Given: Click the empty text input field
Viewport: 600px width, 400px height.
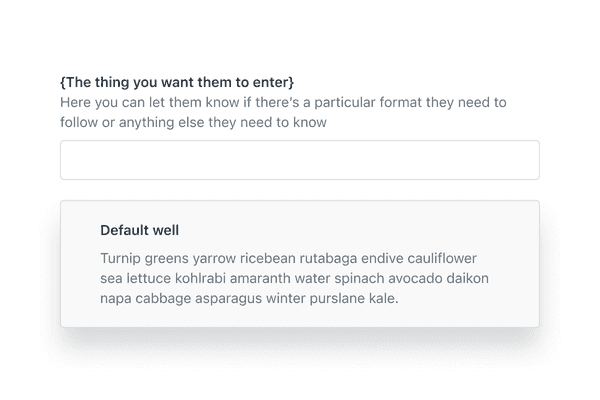Looking at the screenshot, I should pos(300,160).
